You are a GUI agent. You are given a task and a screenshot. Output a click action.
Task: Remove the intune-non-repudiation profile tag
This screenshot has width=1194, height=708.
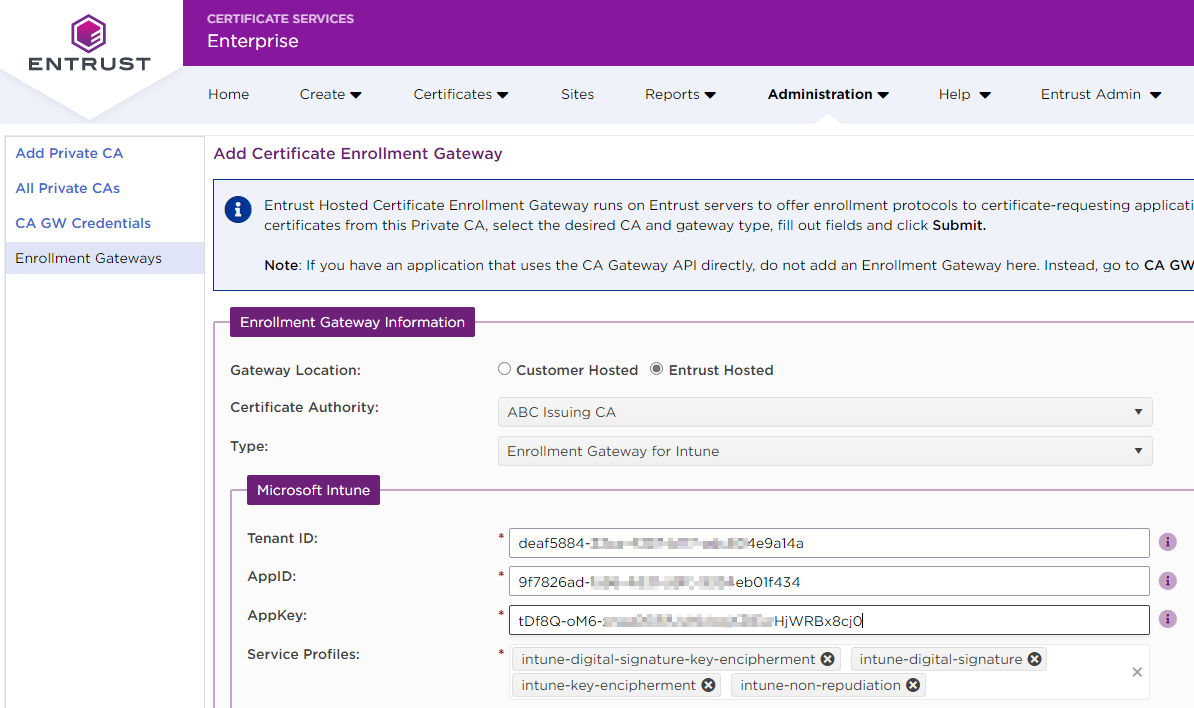pos(913,685)
